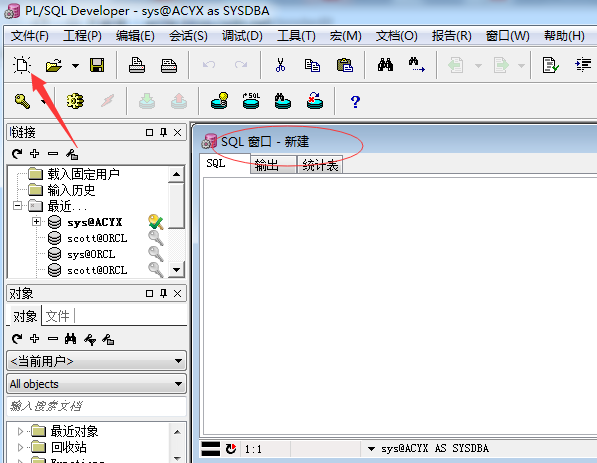Viewport: 597px width, 463px height.
Task: Open the All objects filter dropdown
Action: coord(97,384)
